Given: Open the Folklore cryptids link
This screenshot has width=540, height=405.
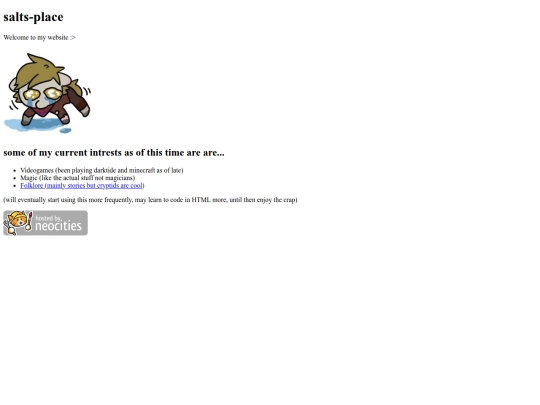Looking at the screenshot, I should click(82, 186).
